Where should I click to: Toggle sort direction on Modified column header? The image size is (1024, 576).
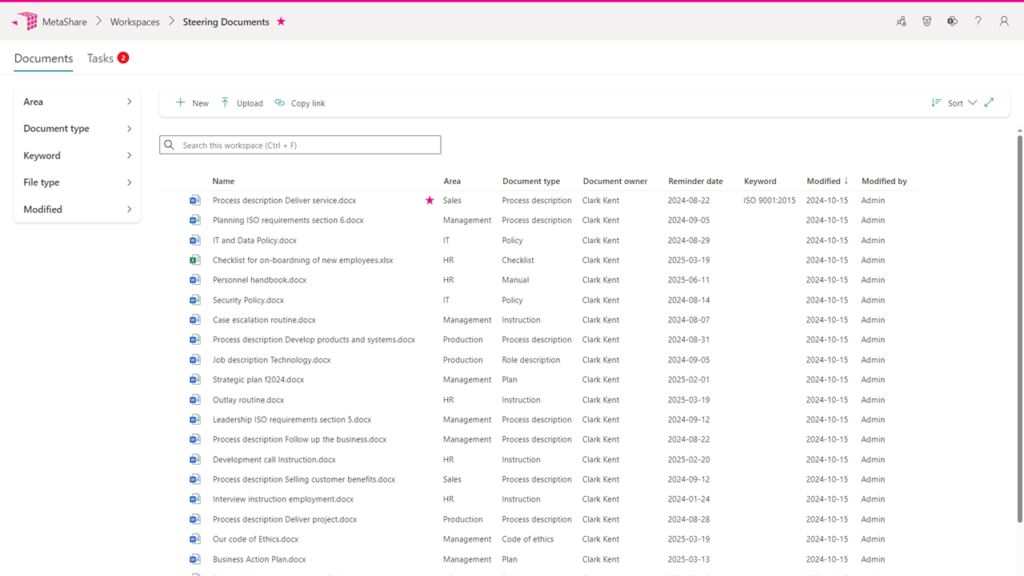point(827,181)
